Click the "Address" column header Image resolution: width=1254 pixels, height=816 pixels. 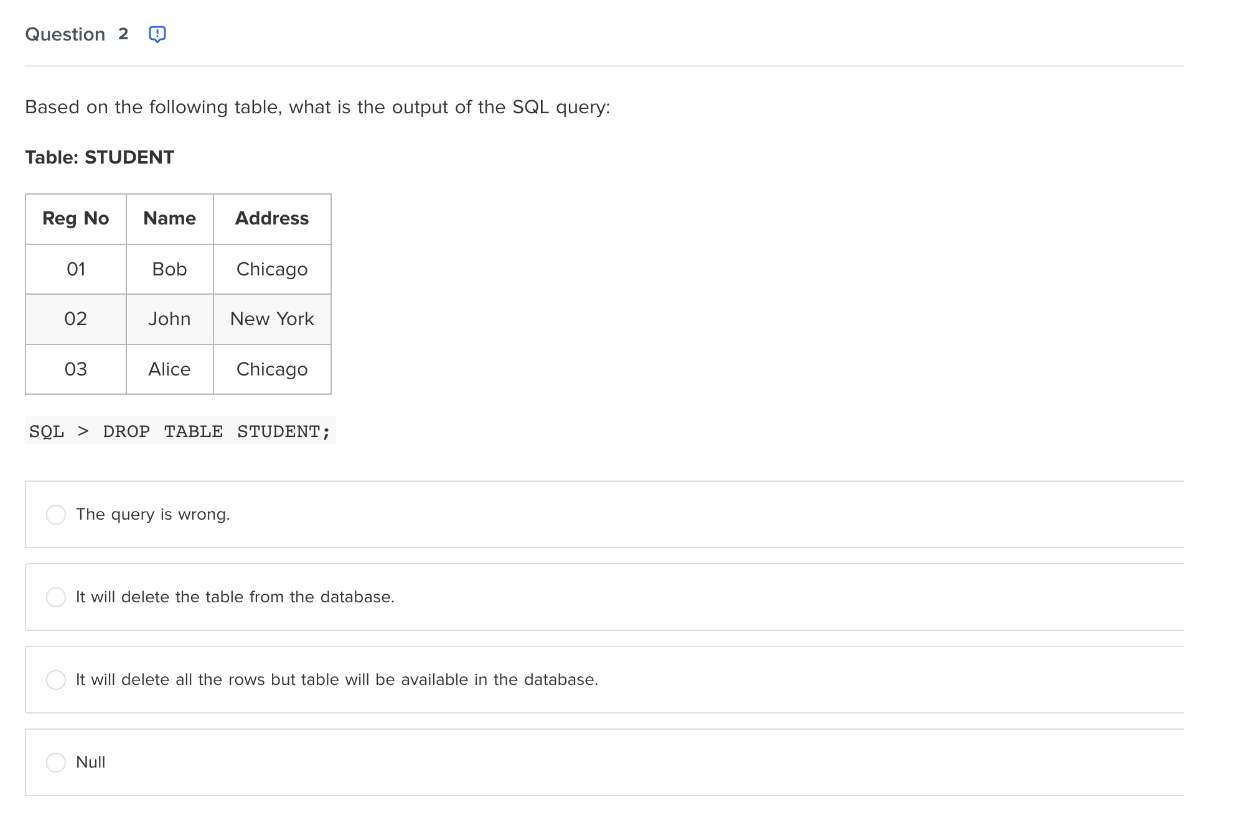[x=272, y=219]
